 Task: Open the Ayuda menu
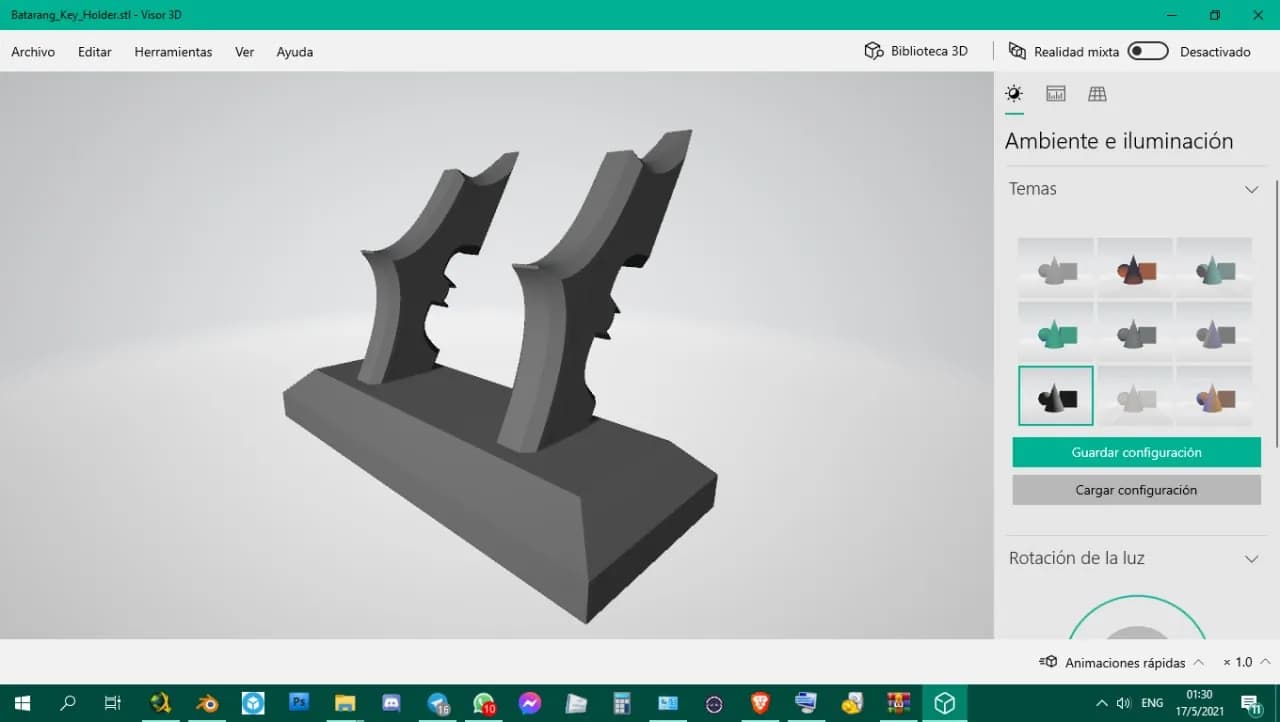[x=295, y=52]
